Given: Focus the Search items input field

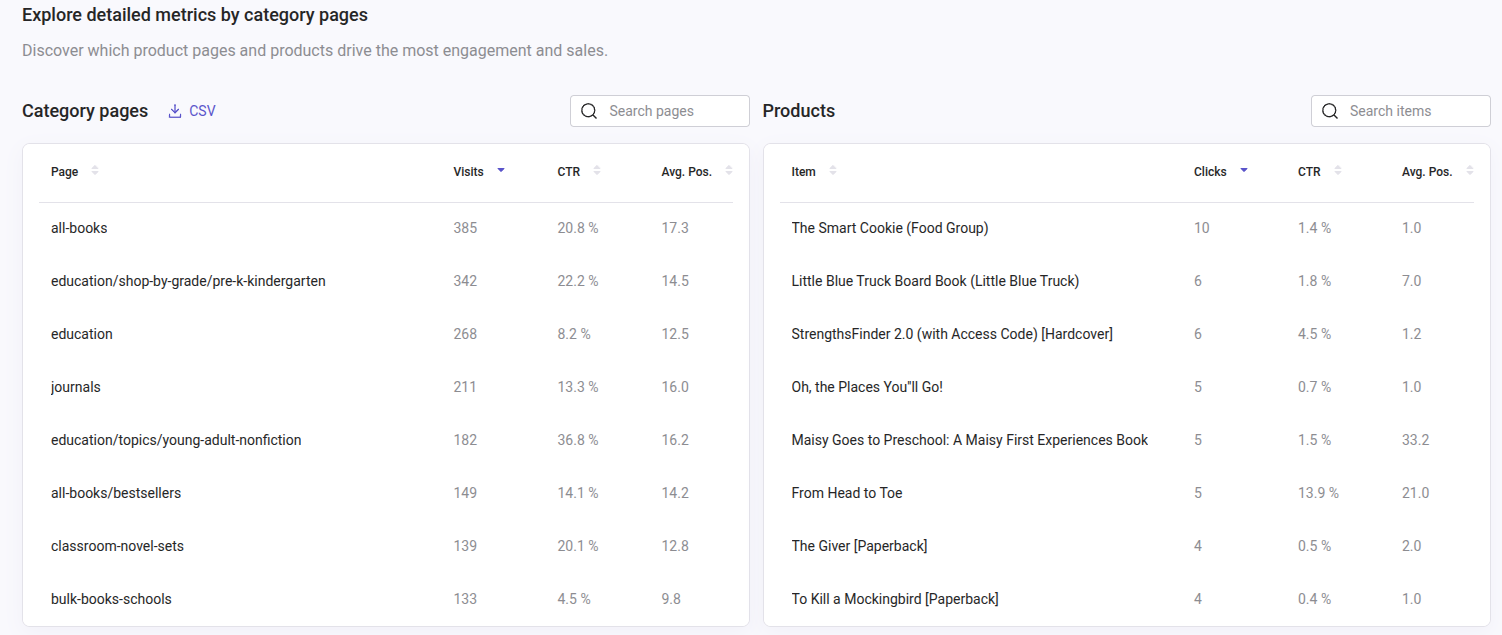Looking at the screenshot, I should coord(1412,111).
